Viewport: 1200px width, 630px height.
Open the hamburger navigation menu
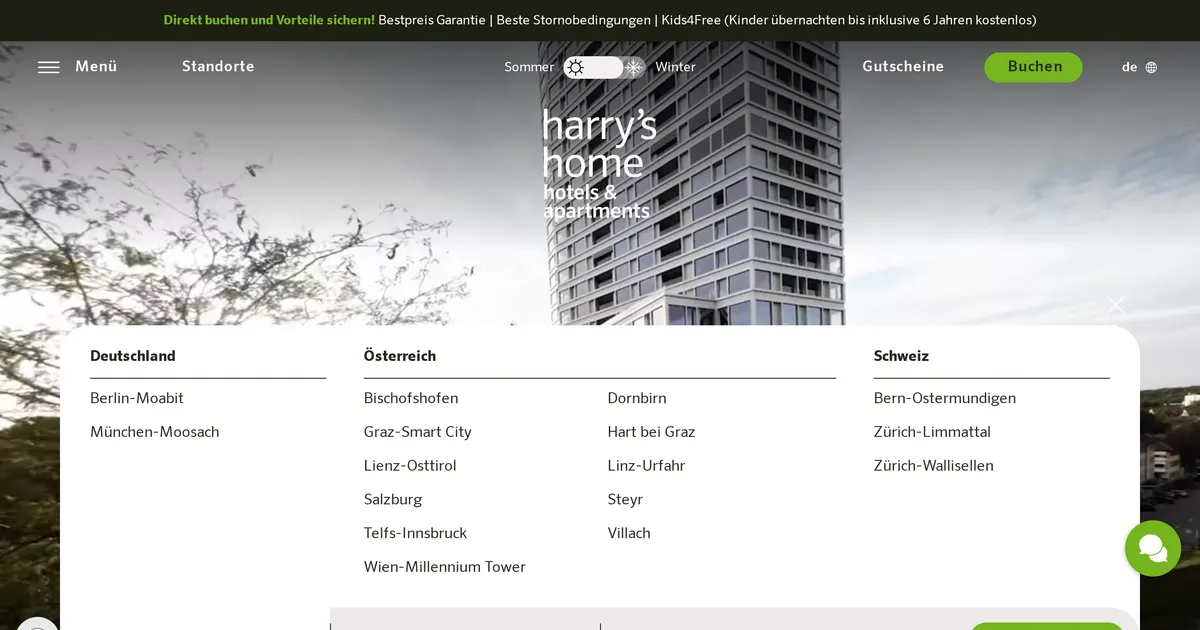click(x=48, y=67)
